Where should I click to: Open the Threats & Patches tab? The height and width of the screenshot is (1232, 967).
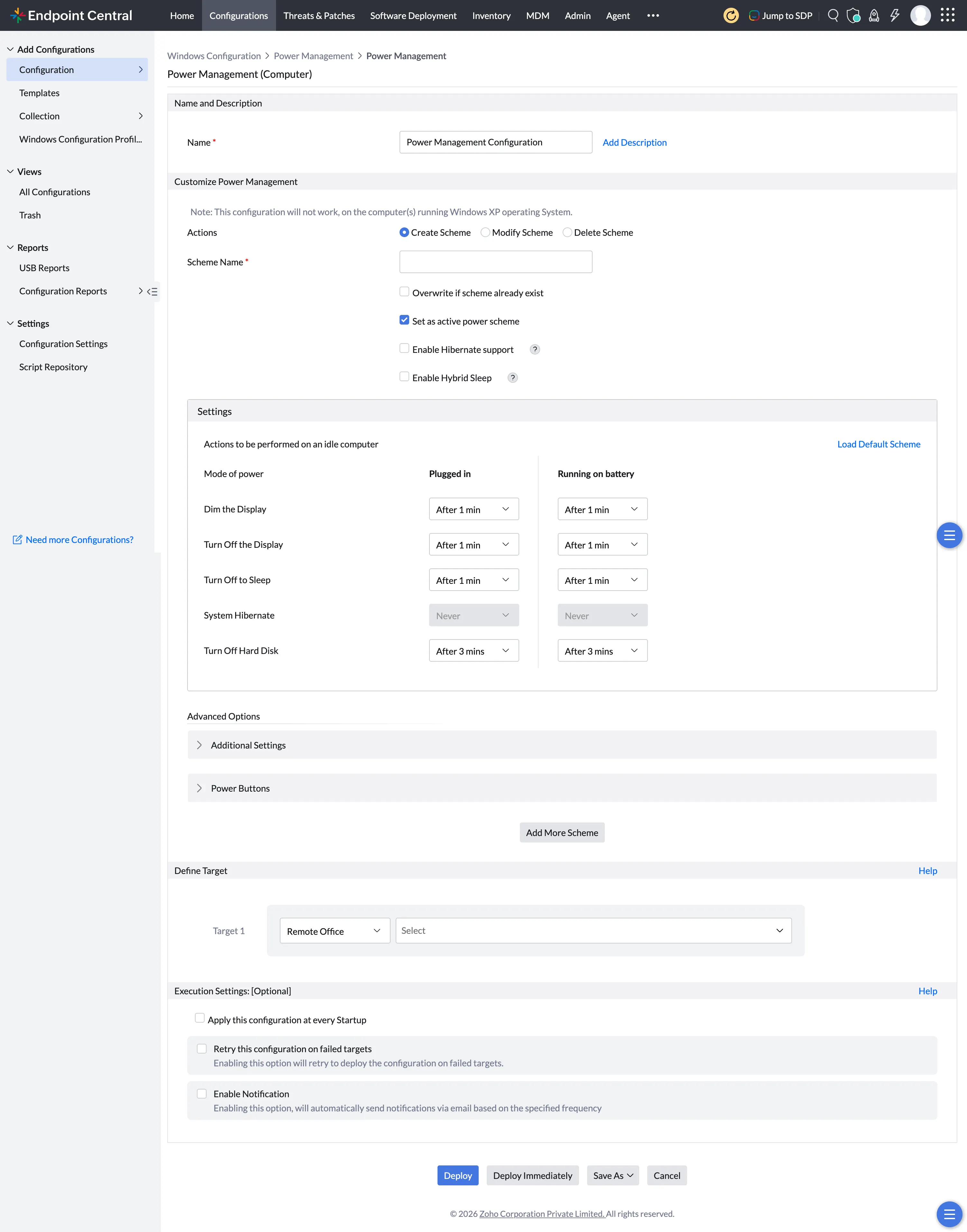(x=319, y=15)
